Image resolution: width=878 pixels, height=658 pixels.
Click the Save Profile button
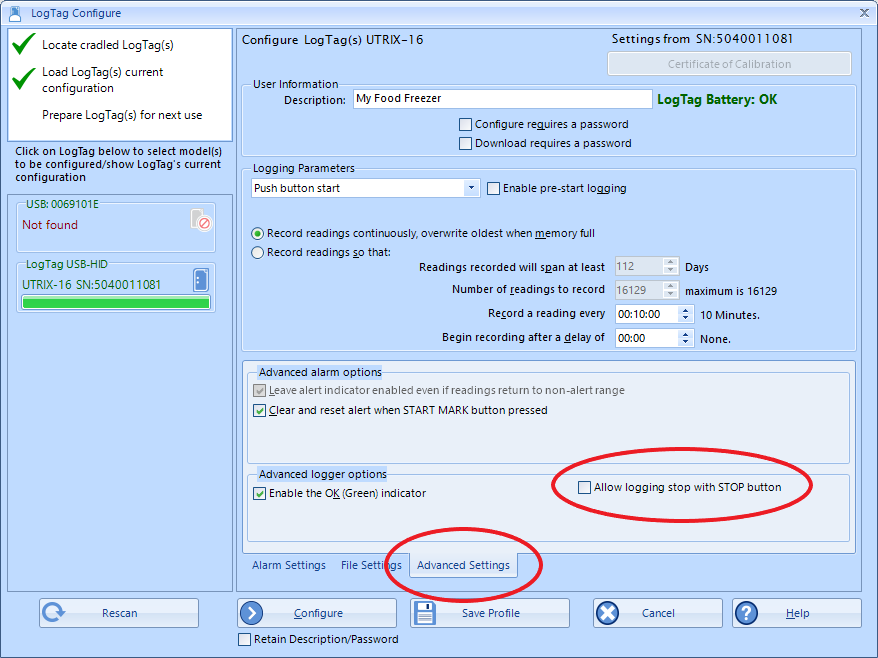click(490, 613)
